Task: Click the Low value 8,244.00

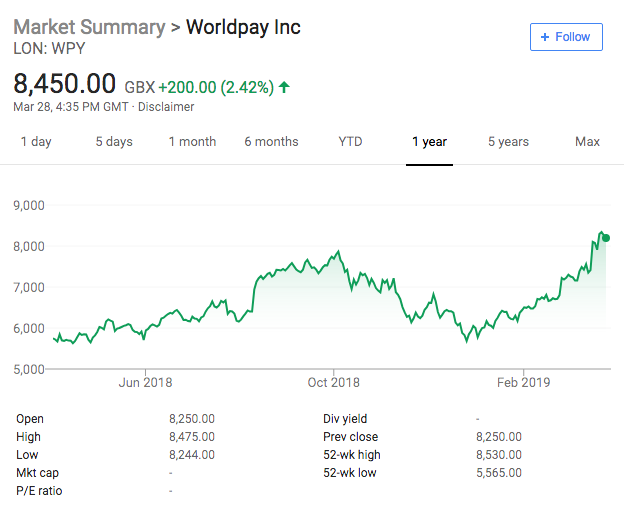Action: tap(192, 454)
